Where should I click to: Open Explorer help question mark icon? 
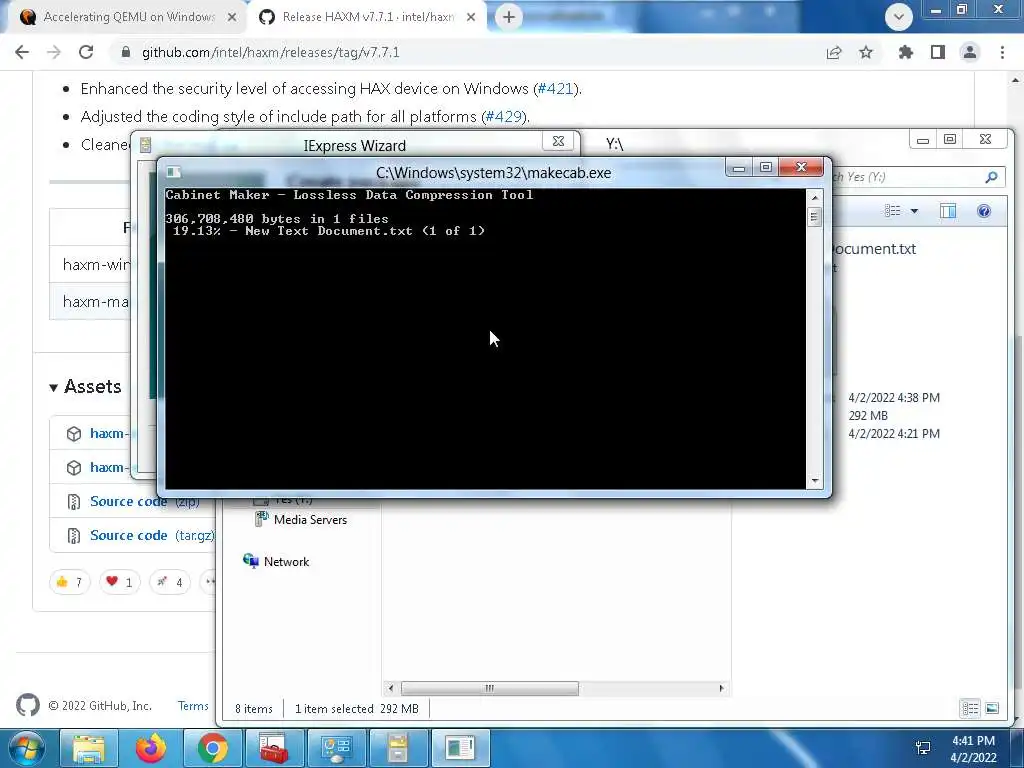point(984,210)
